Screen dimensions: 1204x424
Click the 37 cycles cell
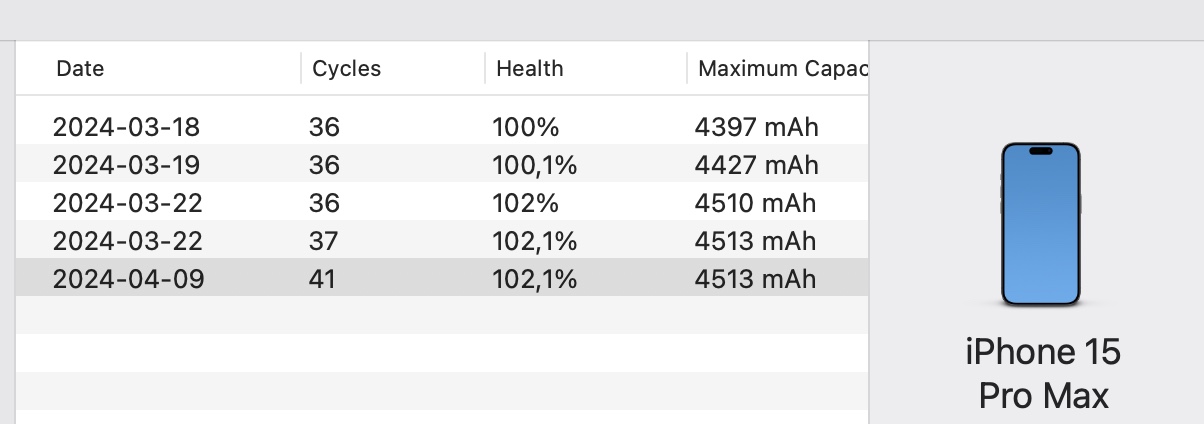pyautogui.click(x=323, y=241)
